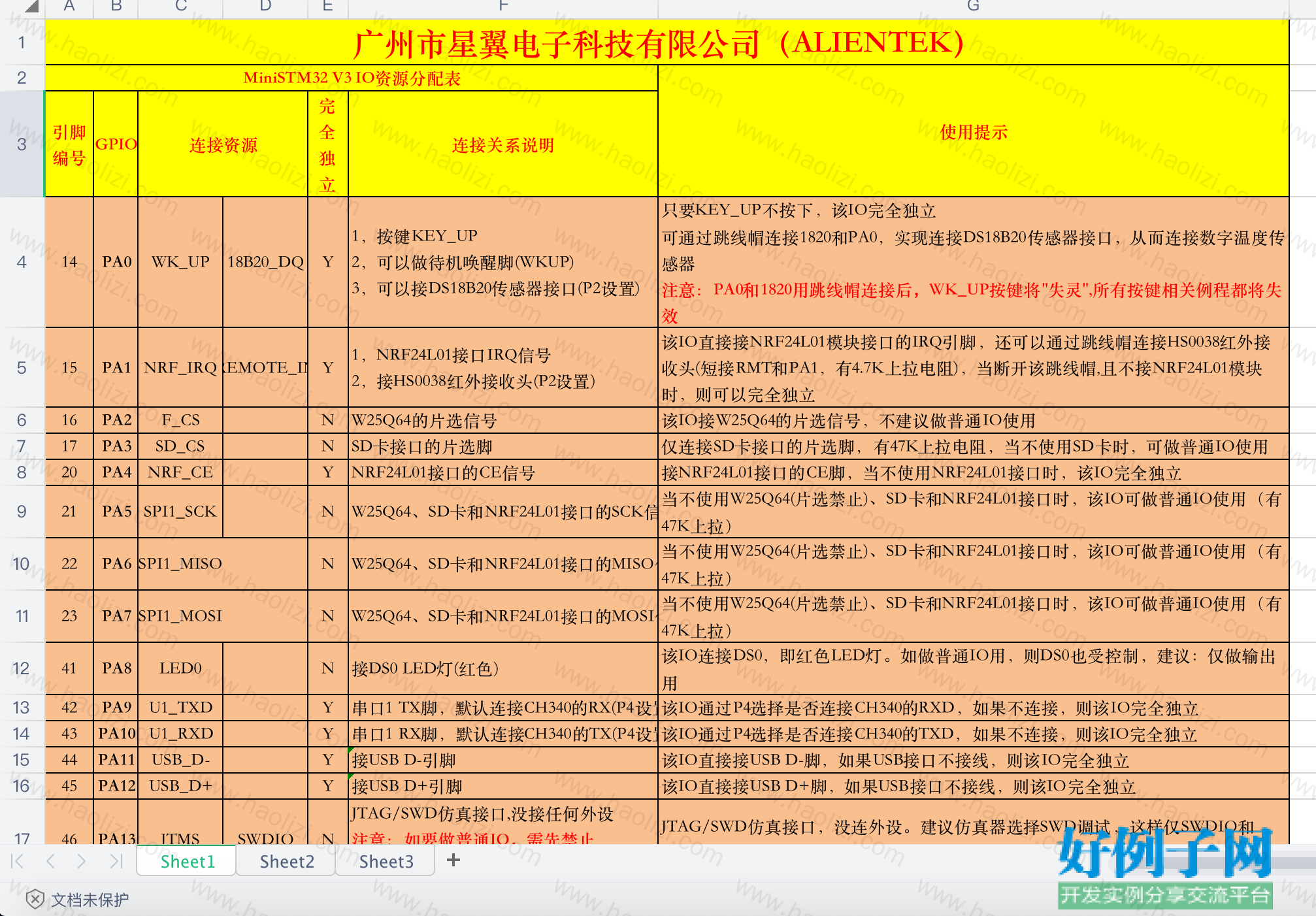Go to the previous sheet using arrow
1316x916 pixels.
tap(50, 861)
